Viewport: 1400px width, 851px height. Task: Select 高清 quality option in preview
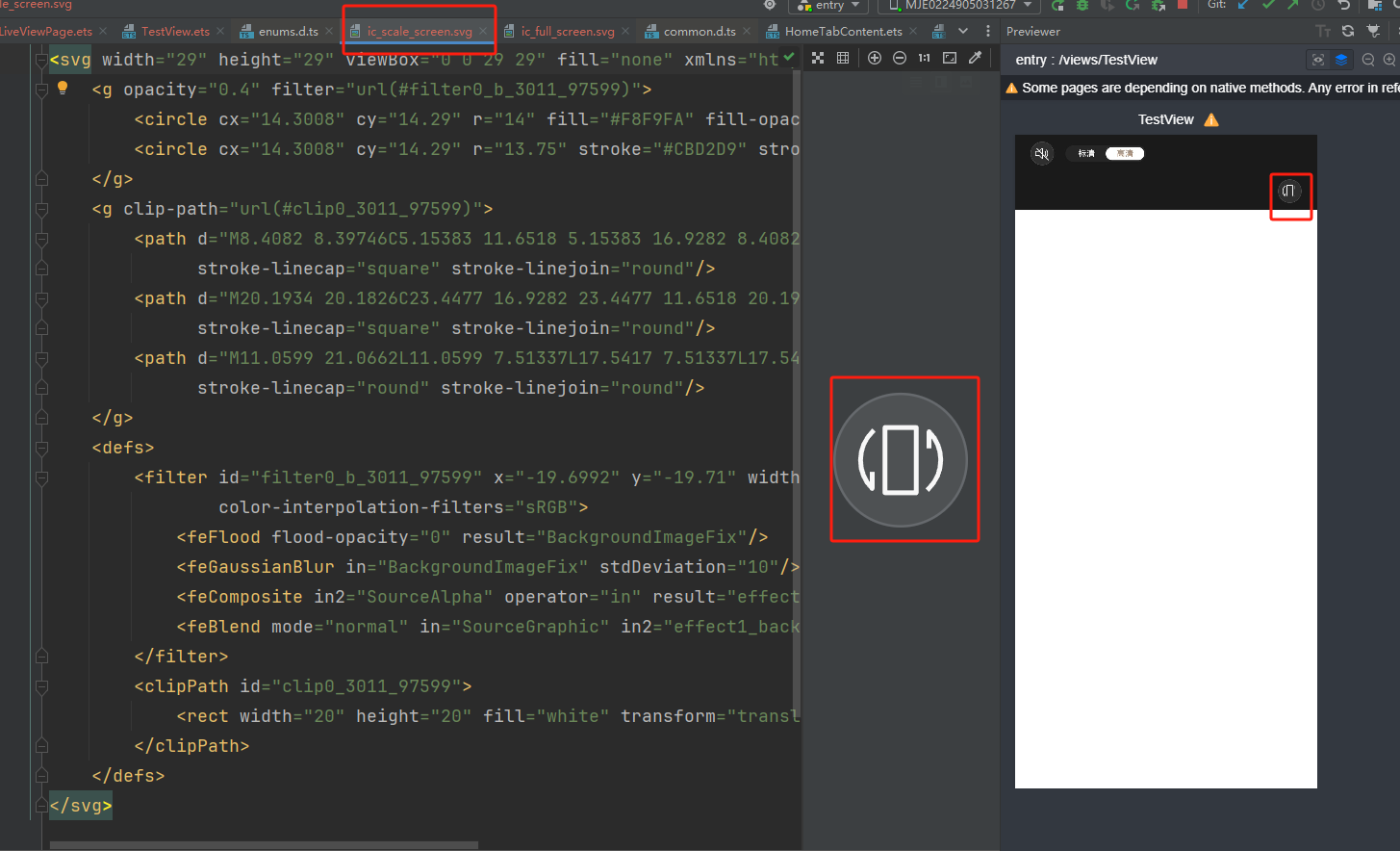(1125, 153)
